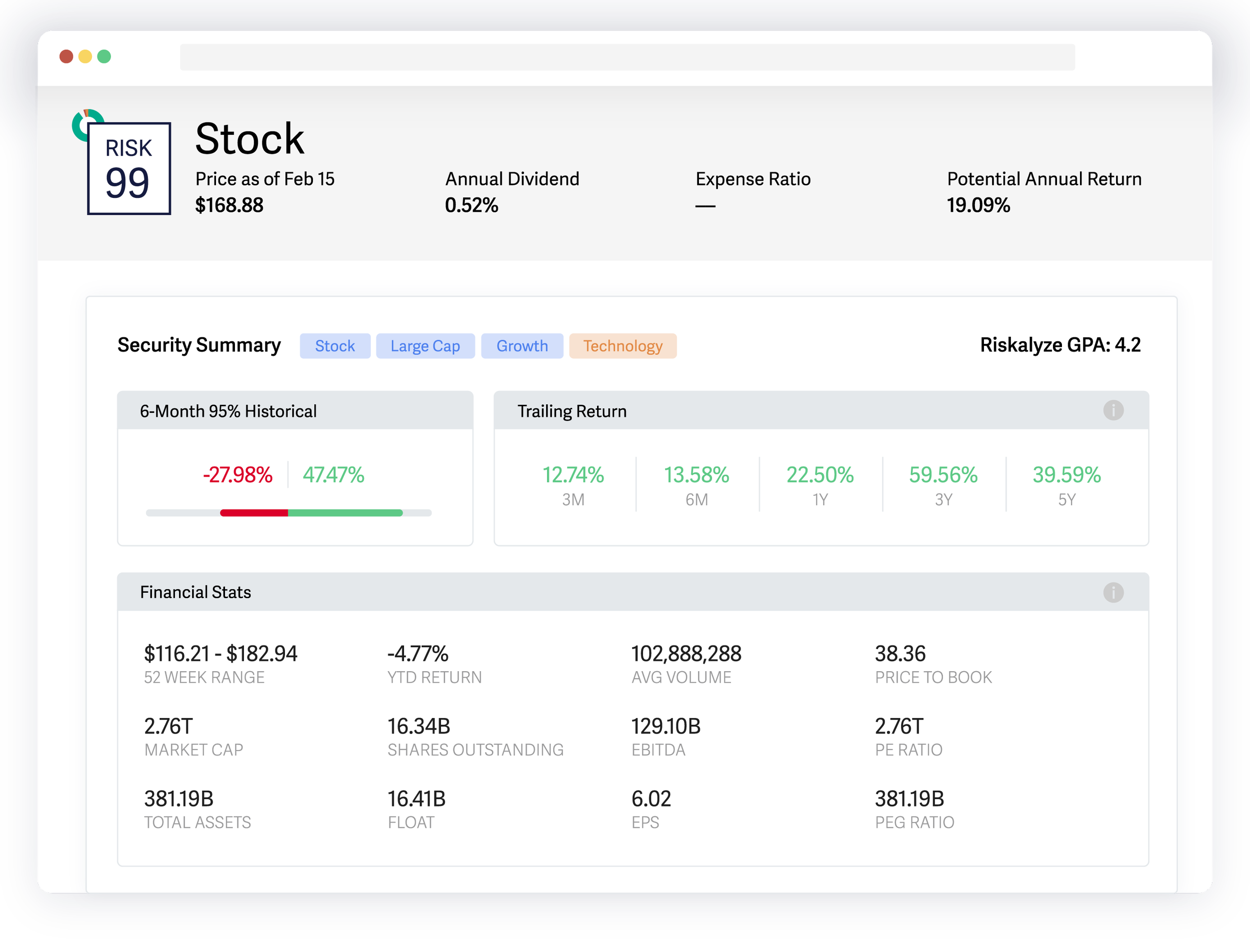Click the Potential Annual Return 19.09% value

(978, 205)
